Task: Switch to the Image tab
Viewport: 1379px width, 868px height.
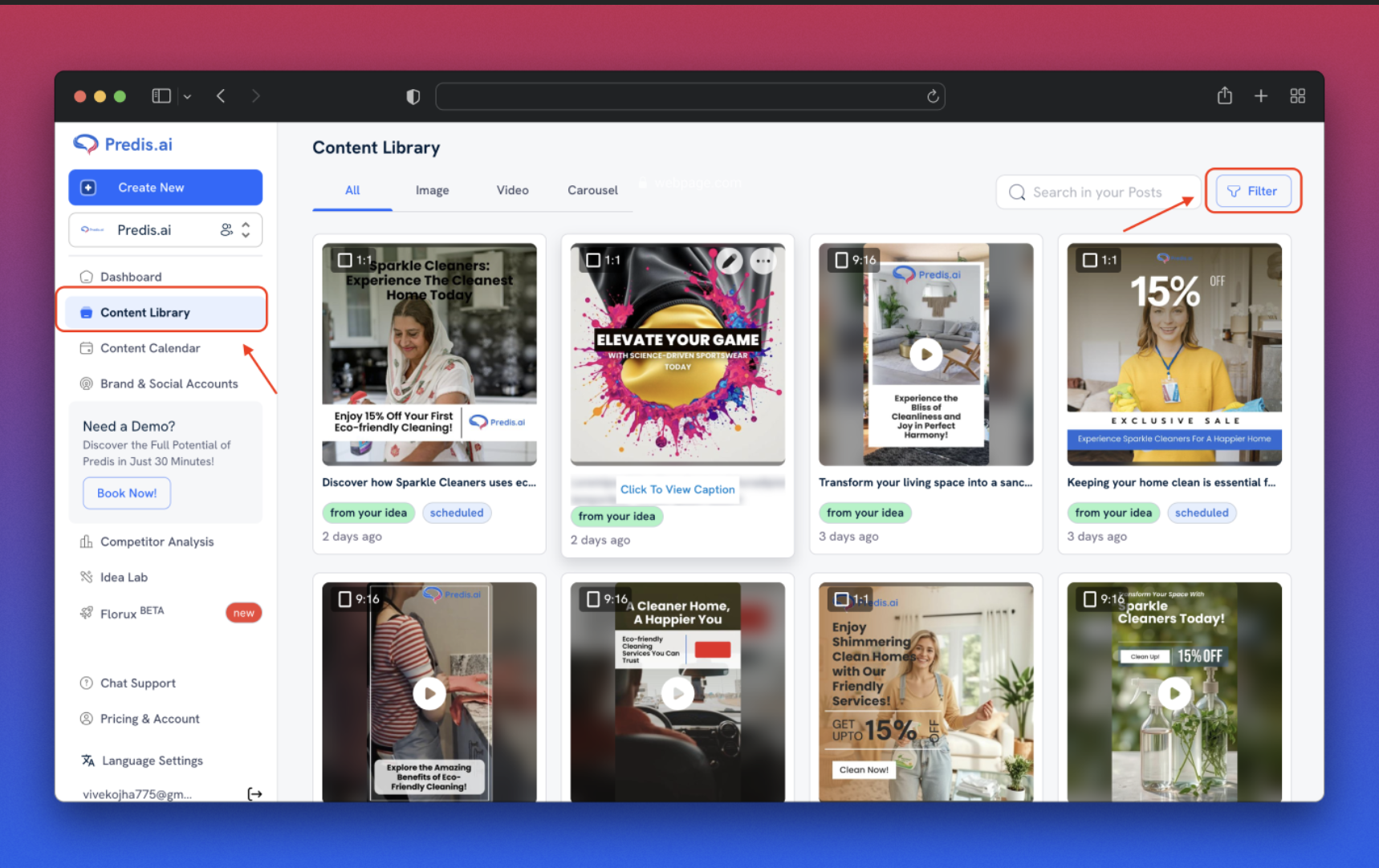Action: [x=432, y=190]
